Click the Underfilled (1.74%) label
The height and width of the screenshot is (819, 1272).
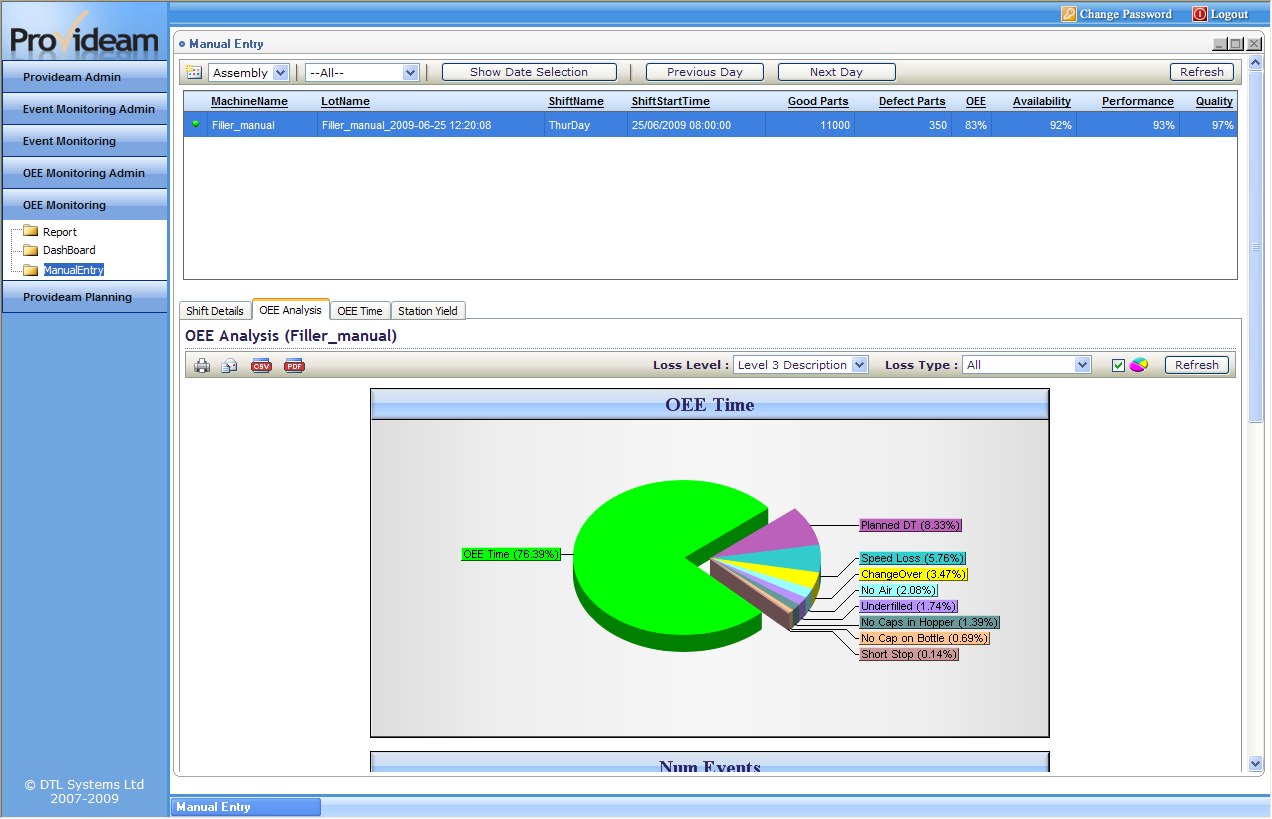click(x=909, y=606)
